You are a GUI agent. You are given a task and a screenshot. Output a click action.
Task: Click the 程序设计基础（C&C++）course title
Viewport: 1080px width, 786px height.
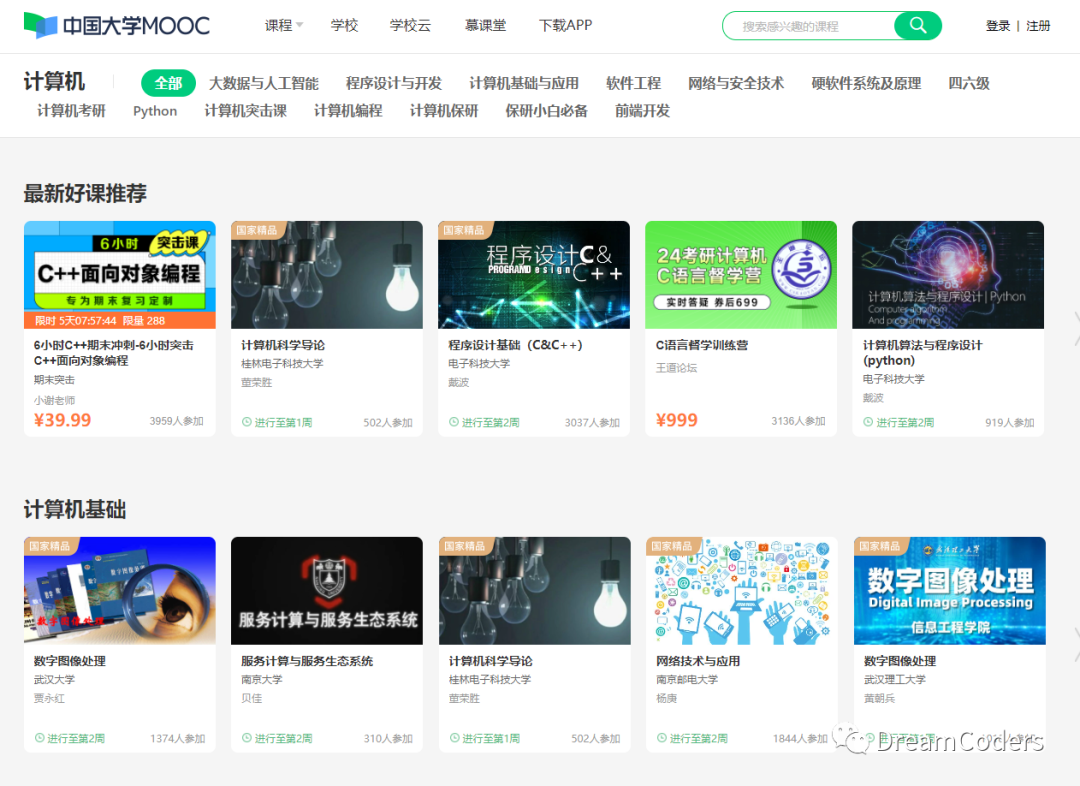click(x=516, y=345)
